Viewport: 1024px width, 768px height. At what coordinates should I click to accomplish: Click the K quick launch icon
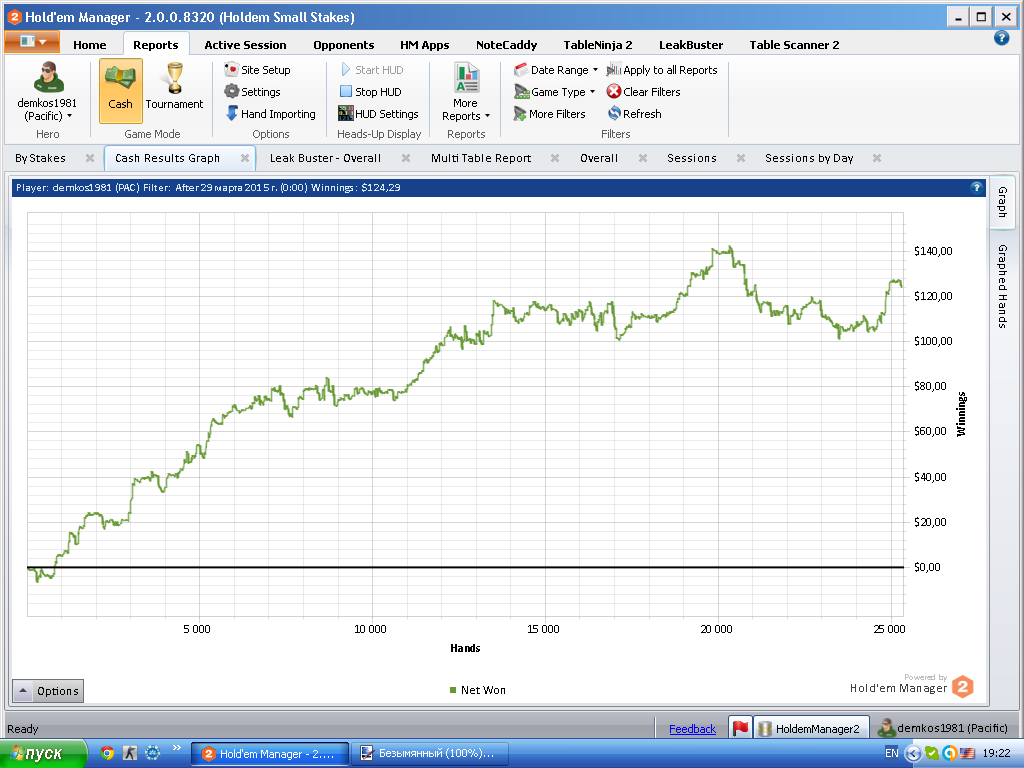130,753
